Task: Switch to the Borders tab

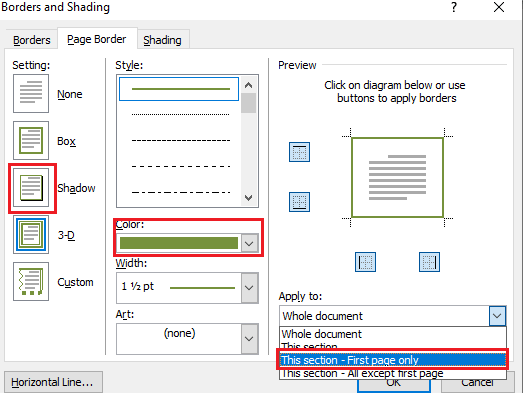Action: tap(32, 40)
